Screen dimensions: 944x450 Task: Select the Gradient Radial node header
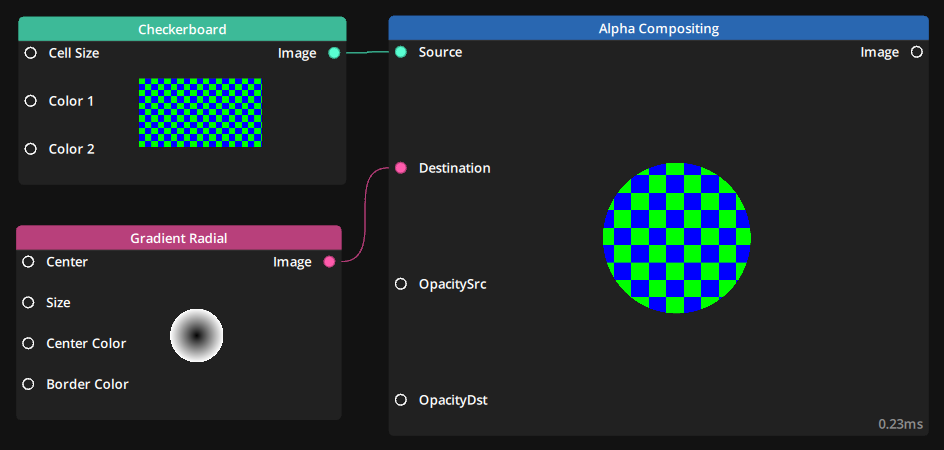tap(179, 238)
